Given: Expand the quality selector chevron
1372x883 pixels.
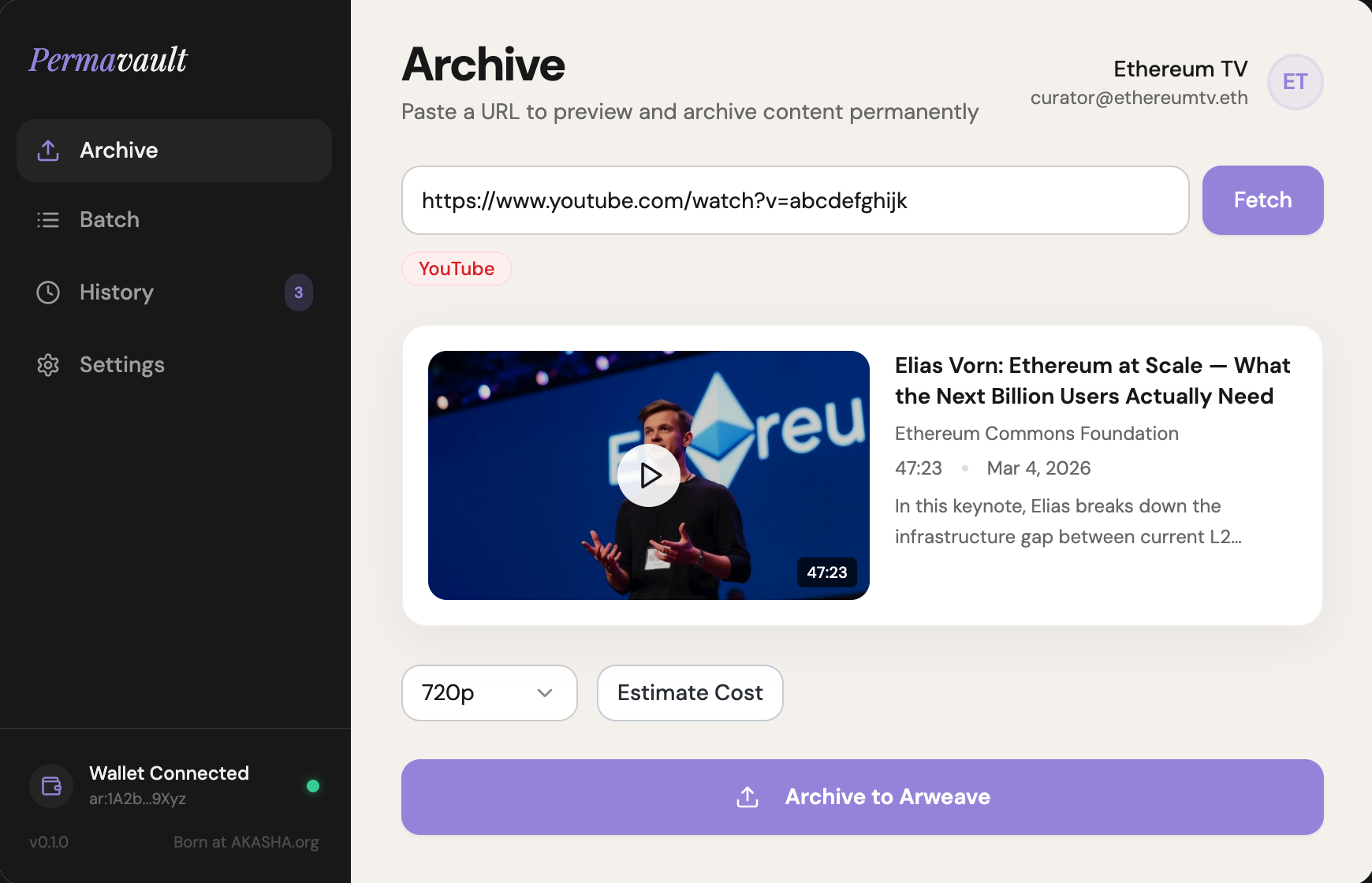Looking at the screenshot, I should [x=544, y=693].
